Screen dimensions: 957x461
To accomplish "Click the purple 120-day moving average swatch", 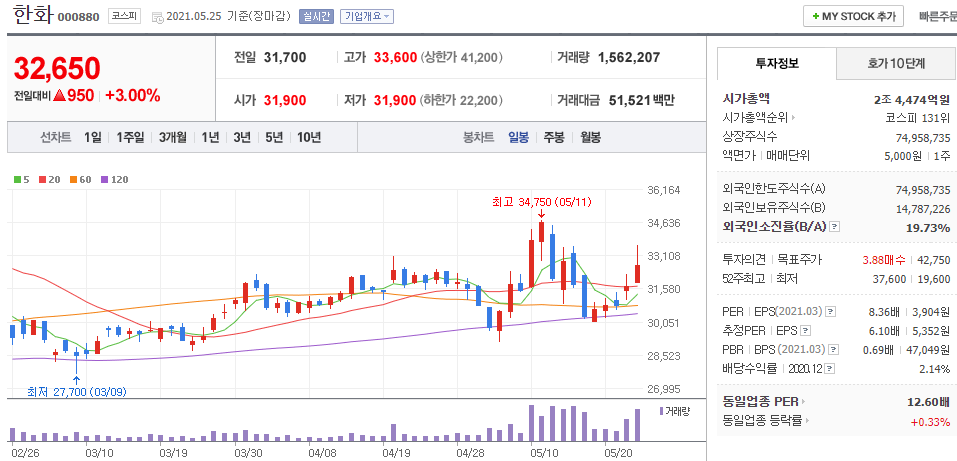I will pyautogui.click(x=104, y=180).
